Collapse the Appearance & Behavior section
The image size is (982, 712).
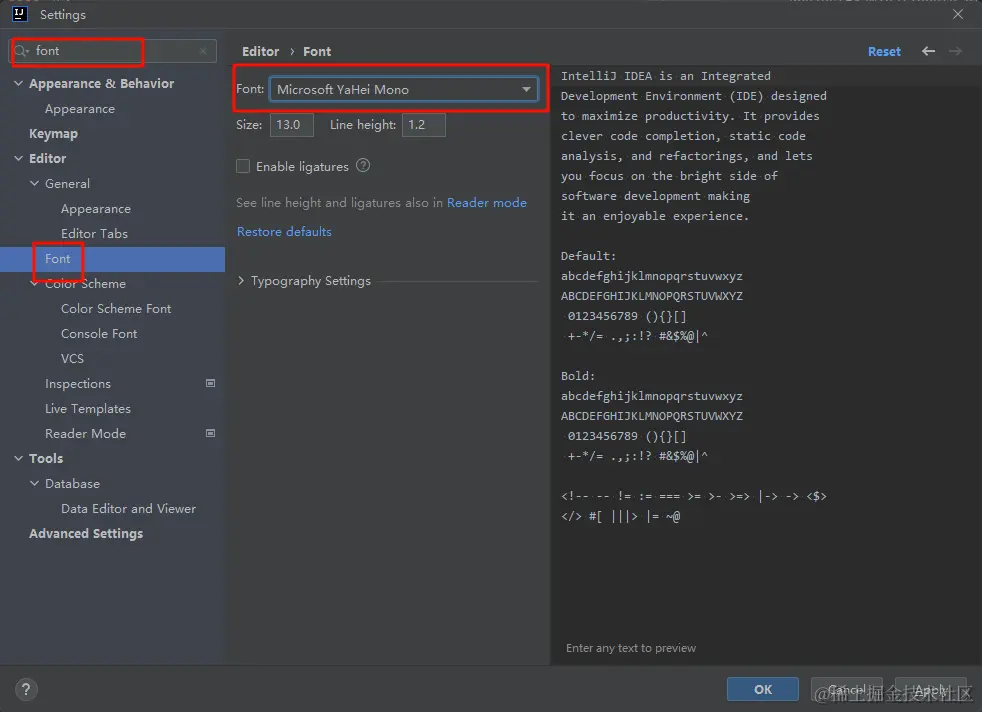pyautogui.click(x=18, y=83)
